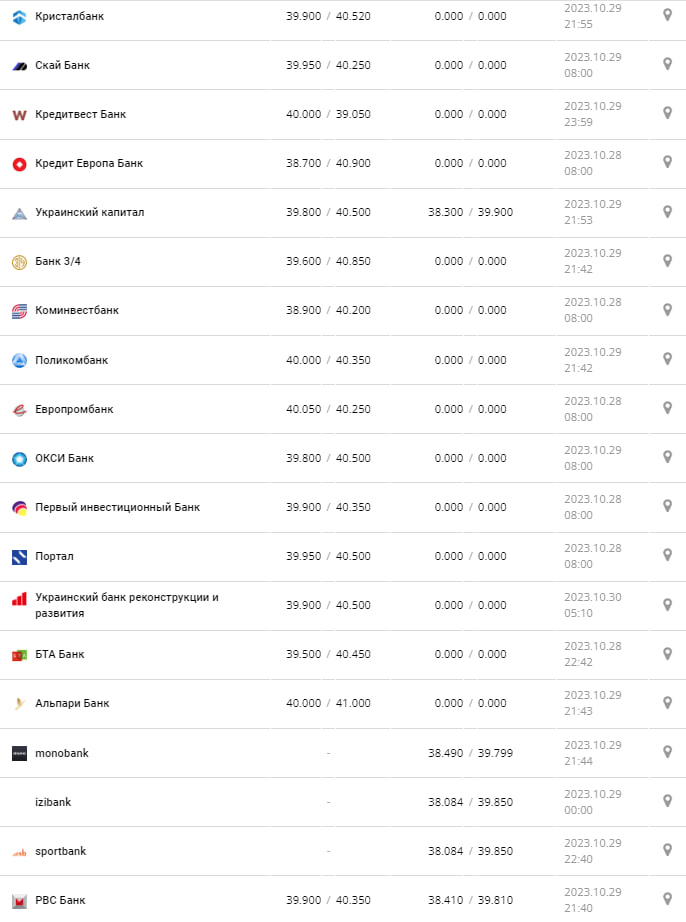The width and height of the screenshot is (686, 922).
Task: Click the БТА Банк name link
Action: (60, 654)
